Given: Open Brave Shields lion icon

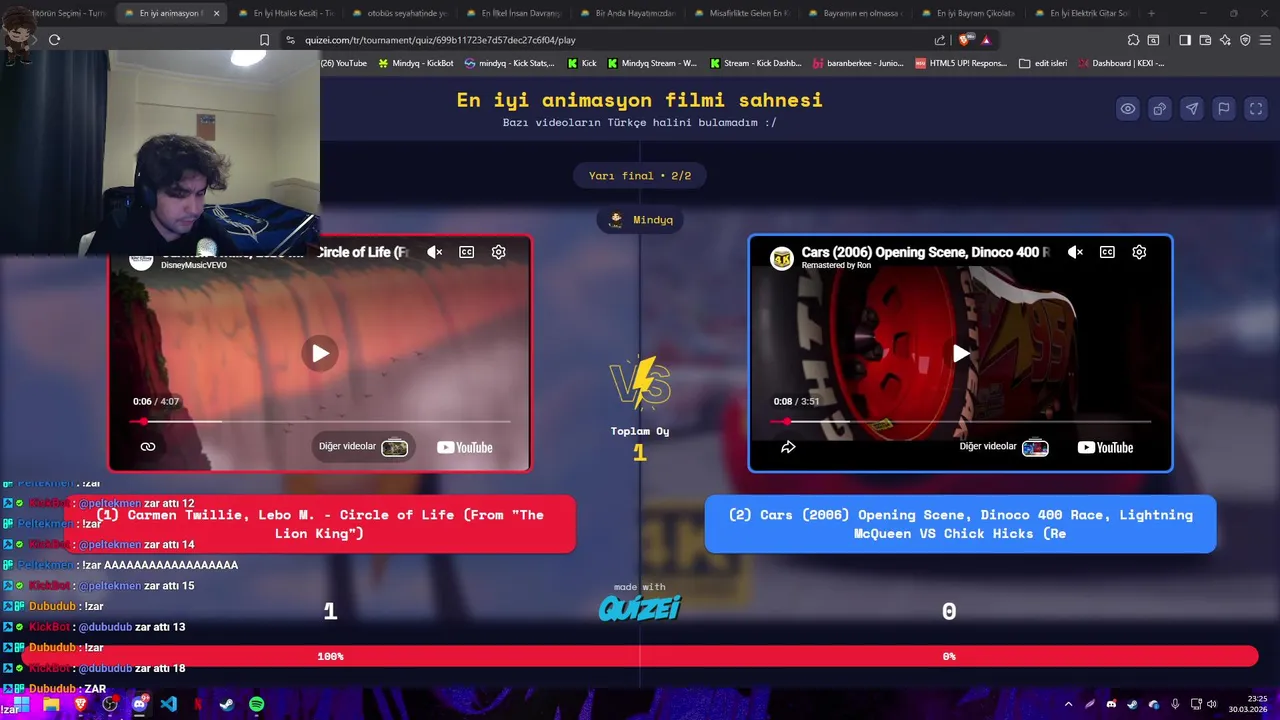Looking at the screenshot, I should 964,40.
